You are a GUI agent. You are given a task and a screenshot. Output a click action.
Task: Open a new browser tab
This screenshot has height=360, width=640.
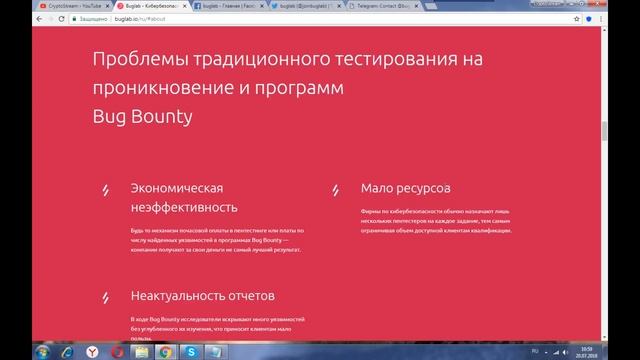point(431,7)
